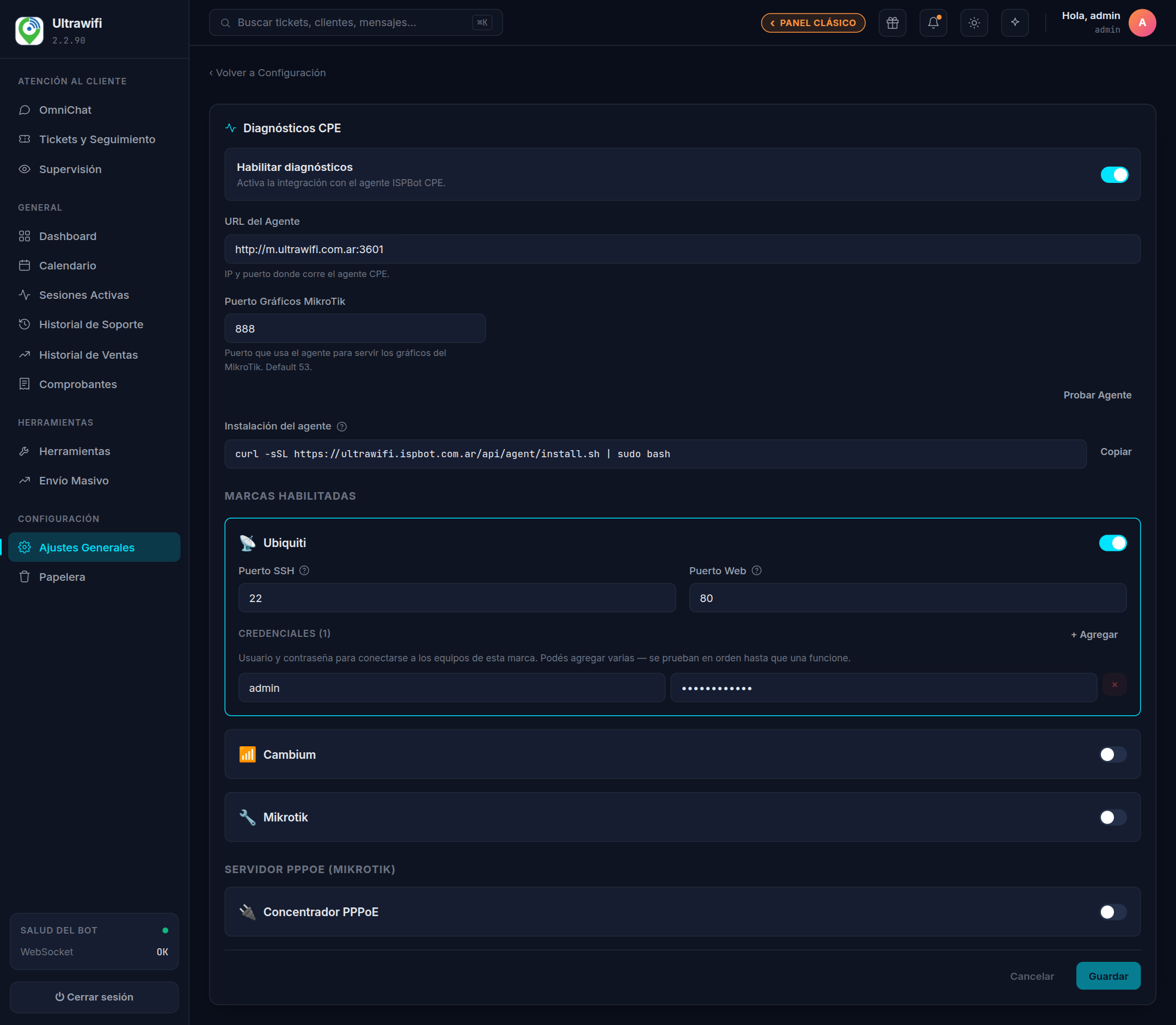Open Sesiones Activas
Screen dimensions: 1176x1025
tap(94, 295)
